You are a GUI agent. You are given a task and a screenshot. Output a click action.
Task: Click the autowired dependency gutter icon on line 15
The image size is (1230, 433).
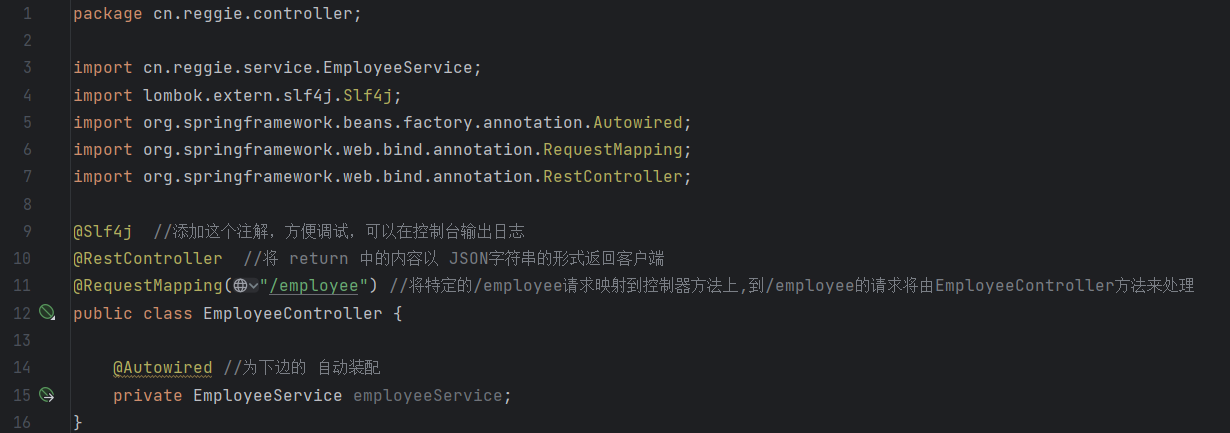47,395
